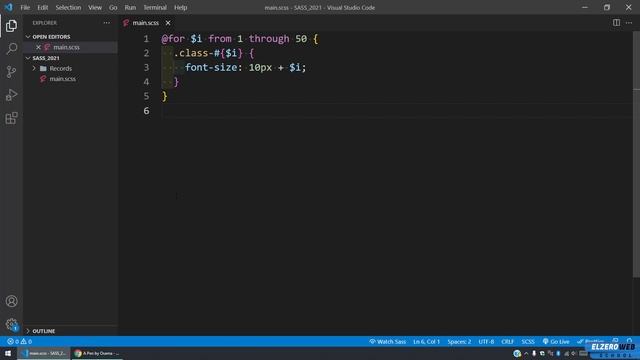Open the Go menu
This screenshot has width=640, height=360.
pyautogui.click(x=113, y=7)
